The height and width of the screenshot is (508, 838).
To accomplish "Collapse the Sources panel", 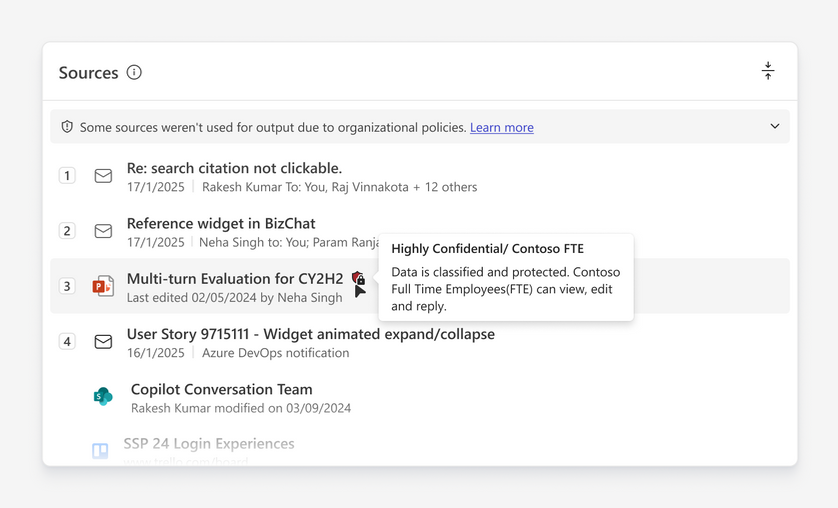I will coord(768,71).
